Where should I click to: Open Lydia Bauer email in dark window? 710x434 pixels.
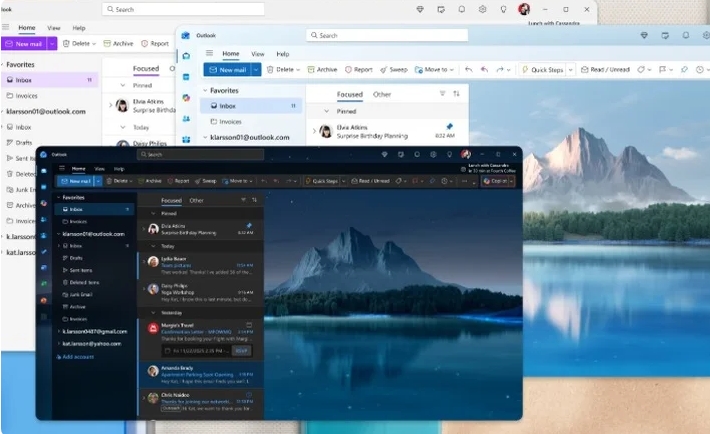tap(200, 265)
